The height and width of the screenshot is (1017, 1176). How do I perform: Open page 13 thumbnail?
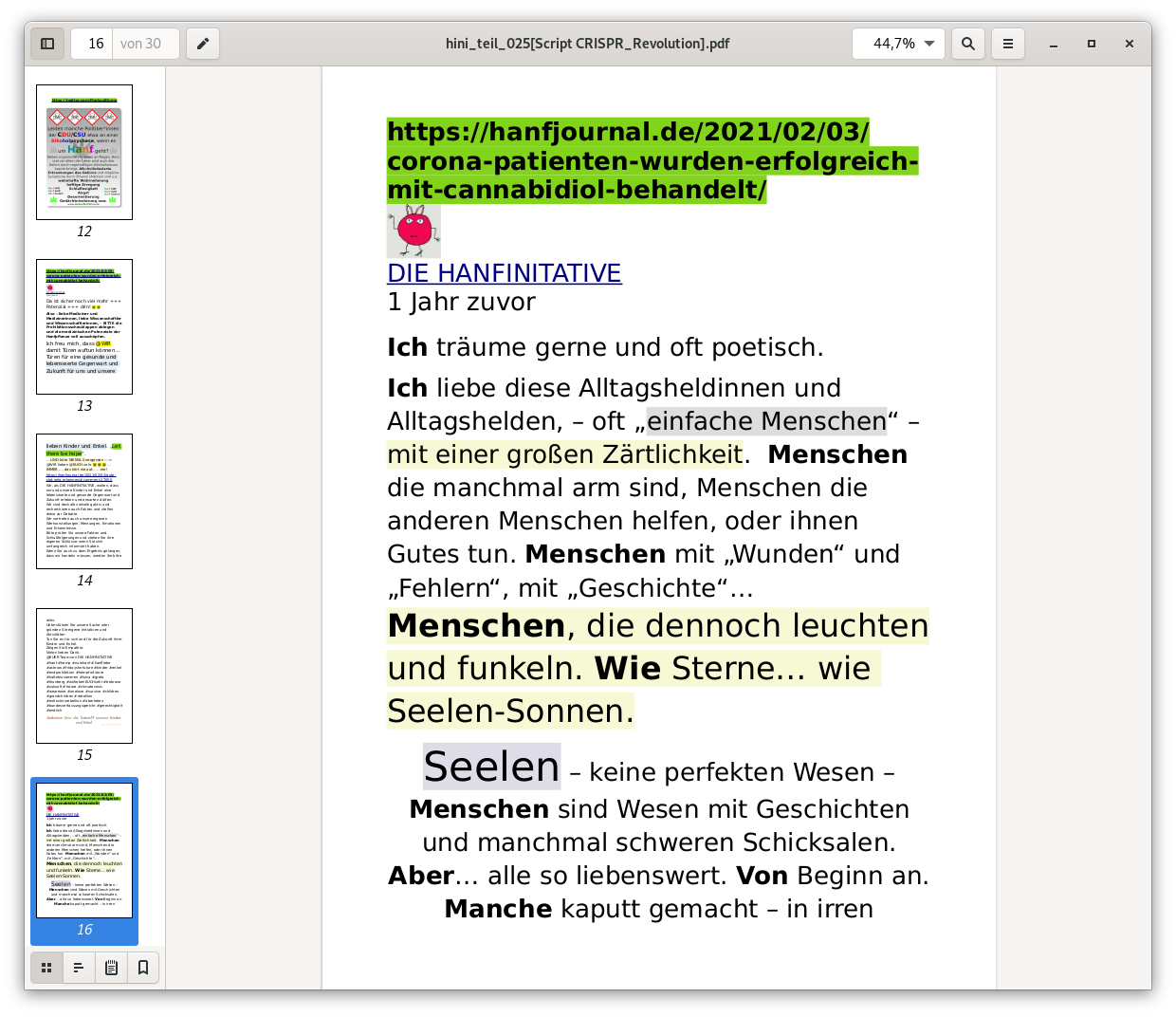pyautogui.click(x=84, y=327)
